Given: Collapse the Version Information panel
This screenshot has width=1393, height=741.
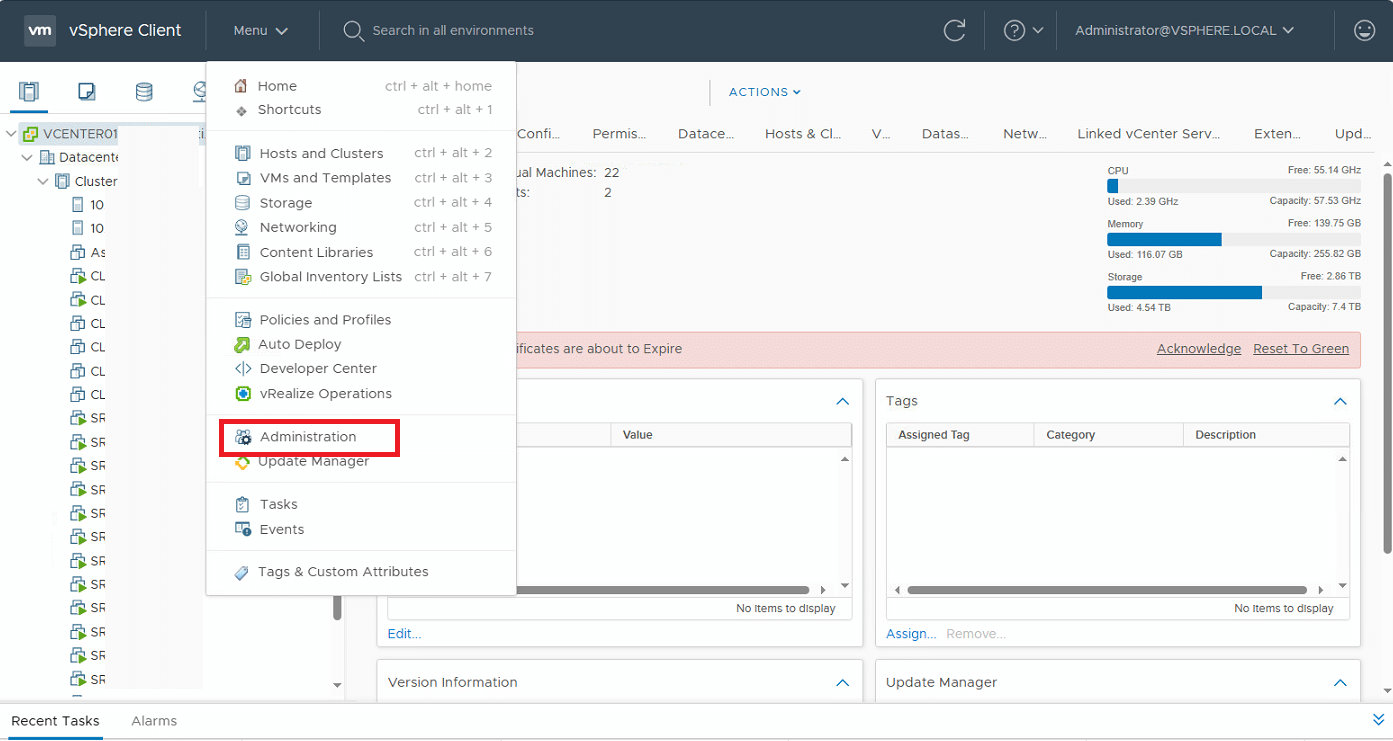Looking at the screenshot, I should (842, 683).
